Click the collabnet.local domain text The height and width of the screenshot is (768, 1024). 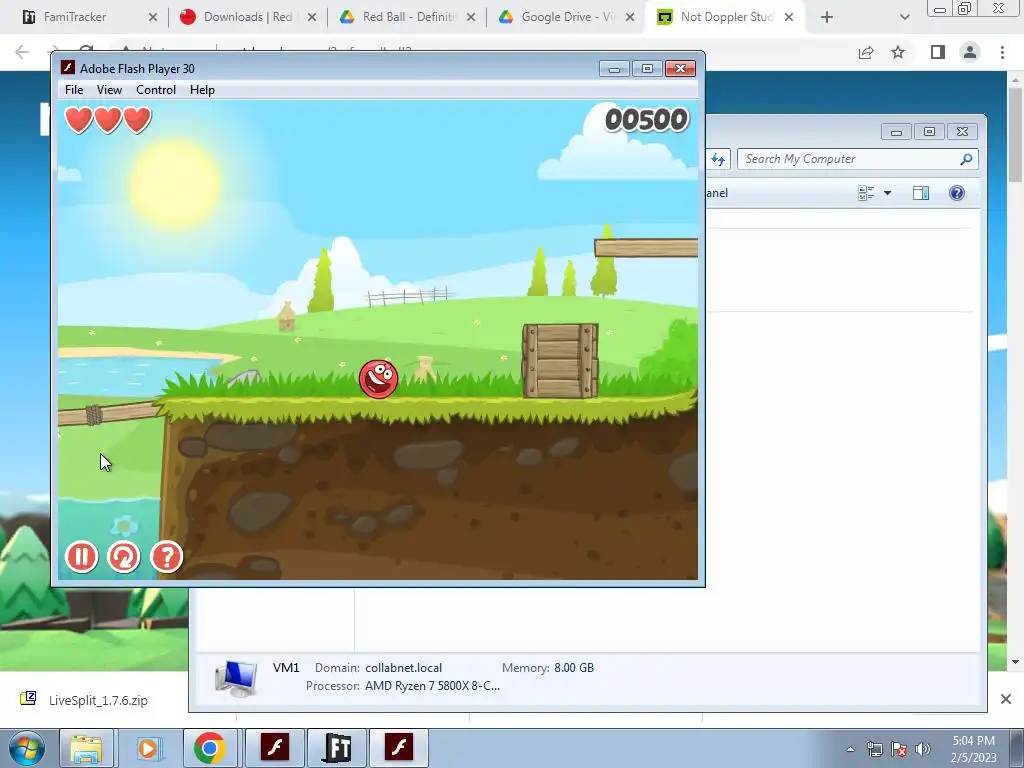(404, 667)
